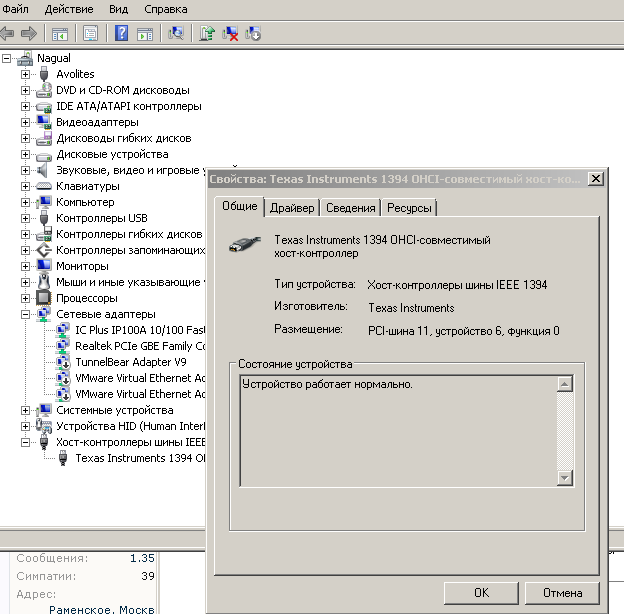Screen dimensions: 624x614
Task: Click the device status text box
Action: (x=398, y=431)
